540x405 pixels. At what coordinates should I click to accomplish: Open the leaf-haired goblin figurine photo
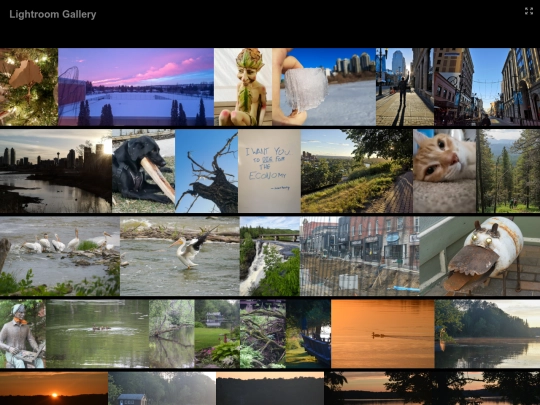pos(243,87)
